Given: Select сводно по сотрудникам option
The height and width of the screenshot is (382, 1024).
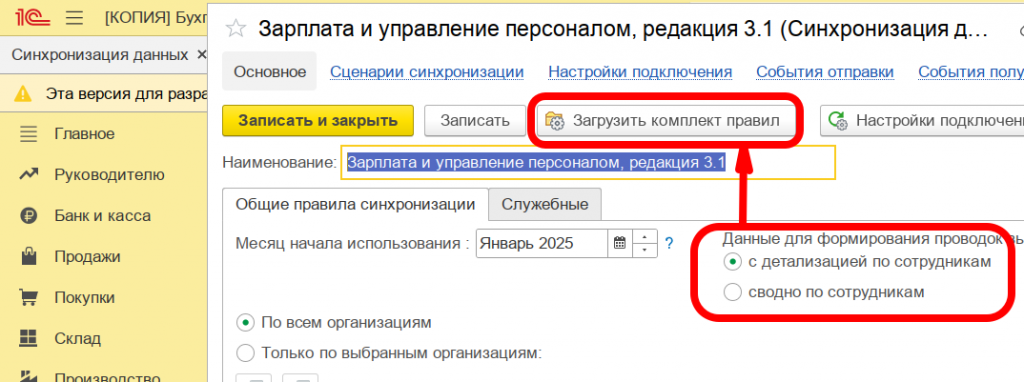Looking at the screenshot, I should (824, 292).
